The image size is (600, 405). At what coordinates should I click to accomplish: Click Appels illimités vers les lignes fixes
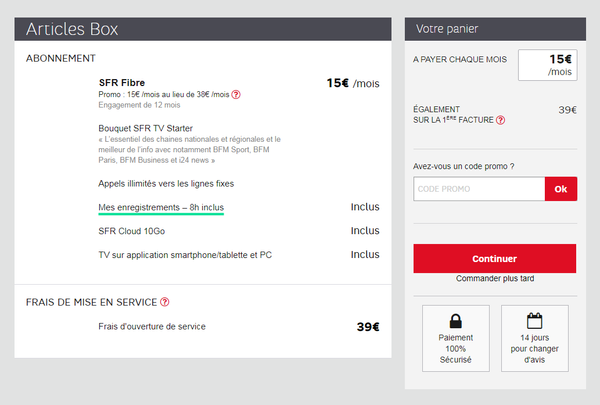point(166,184)
